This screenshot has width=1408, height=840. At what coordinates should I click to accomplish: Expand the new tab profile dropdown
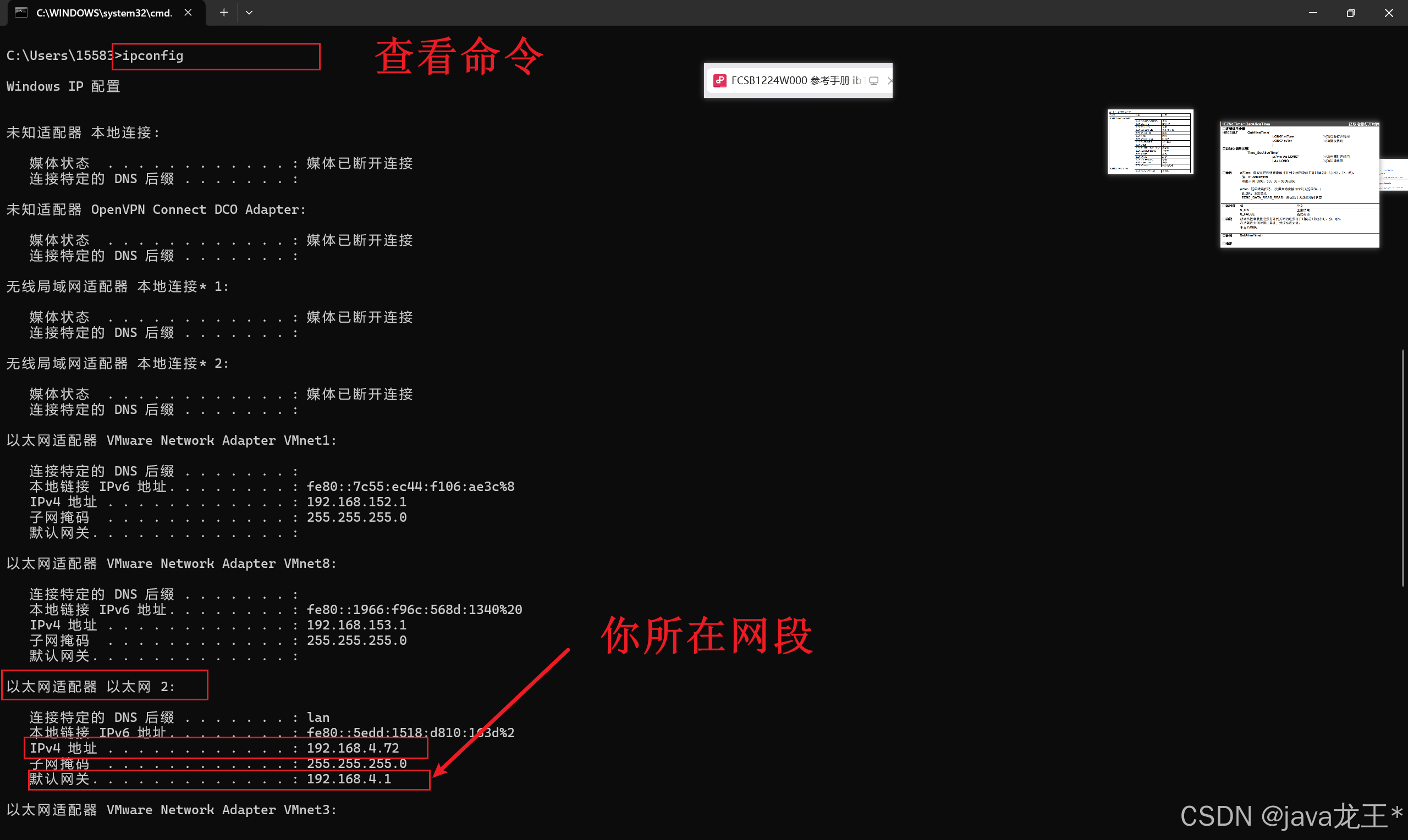click(x=249, y=13)
